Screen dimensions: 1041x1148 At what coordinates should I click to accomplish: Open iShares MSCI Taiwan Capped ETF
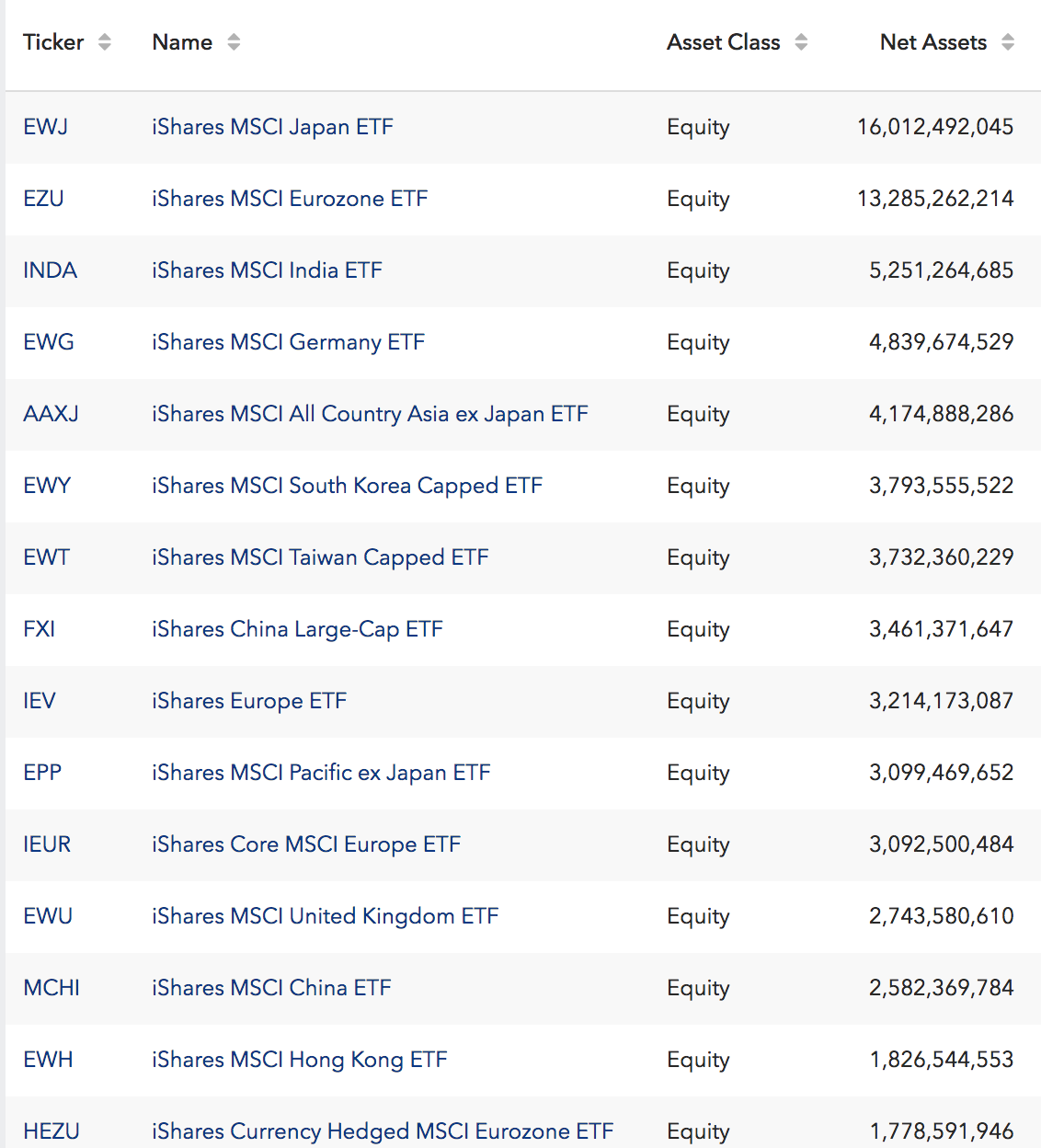pyautogui.click(x=320, y=557)
